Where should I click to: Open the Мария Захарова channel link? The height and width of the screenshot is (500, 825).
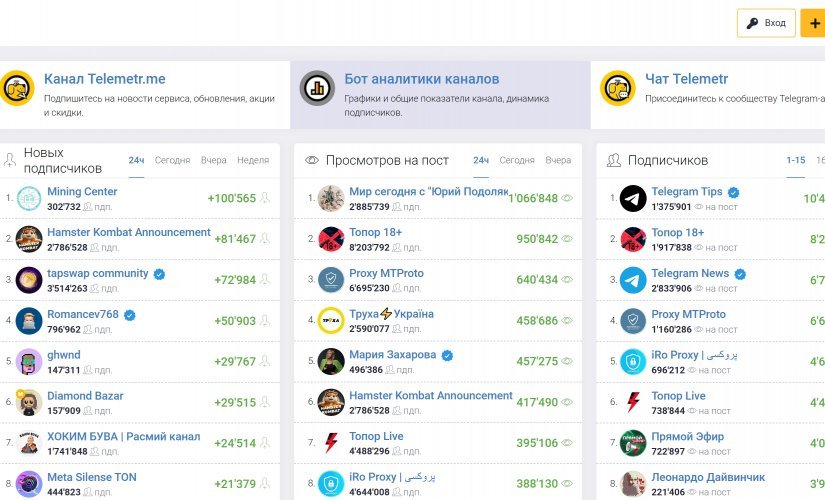tap(393, 355)
